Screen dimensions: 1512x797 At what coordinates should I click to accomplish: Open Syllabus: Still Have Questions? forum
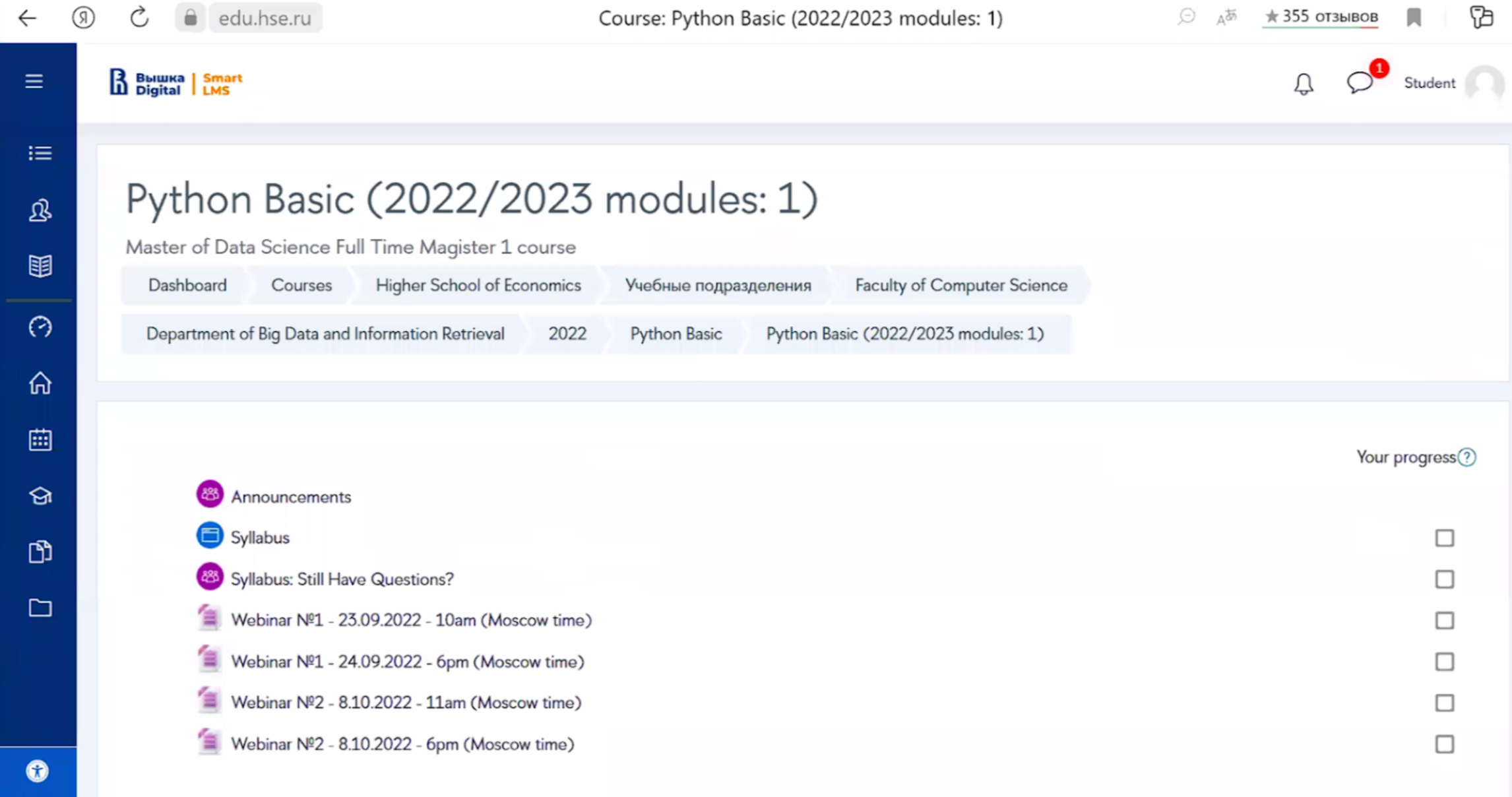(342, 579)
